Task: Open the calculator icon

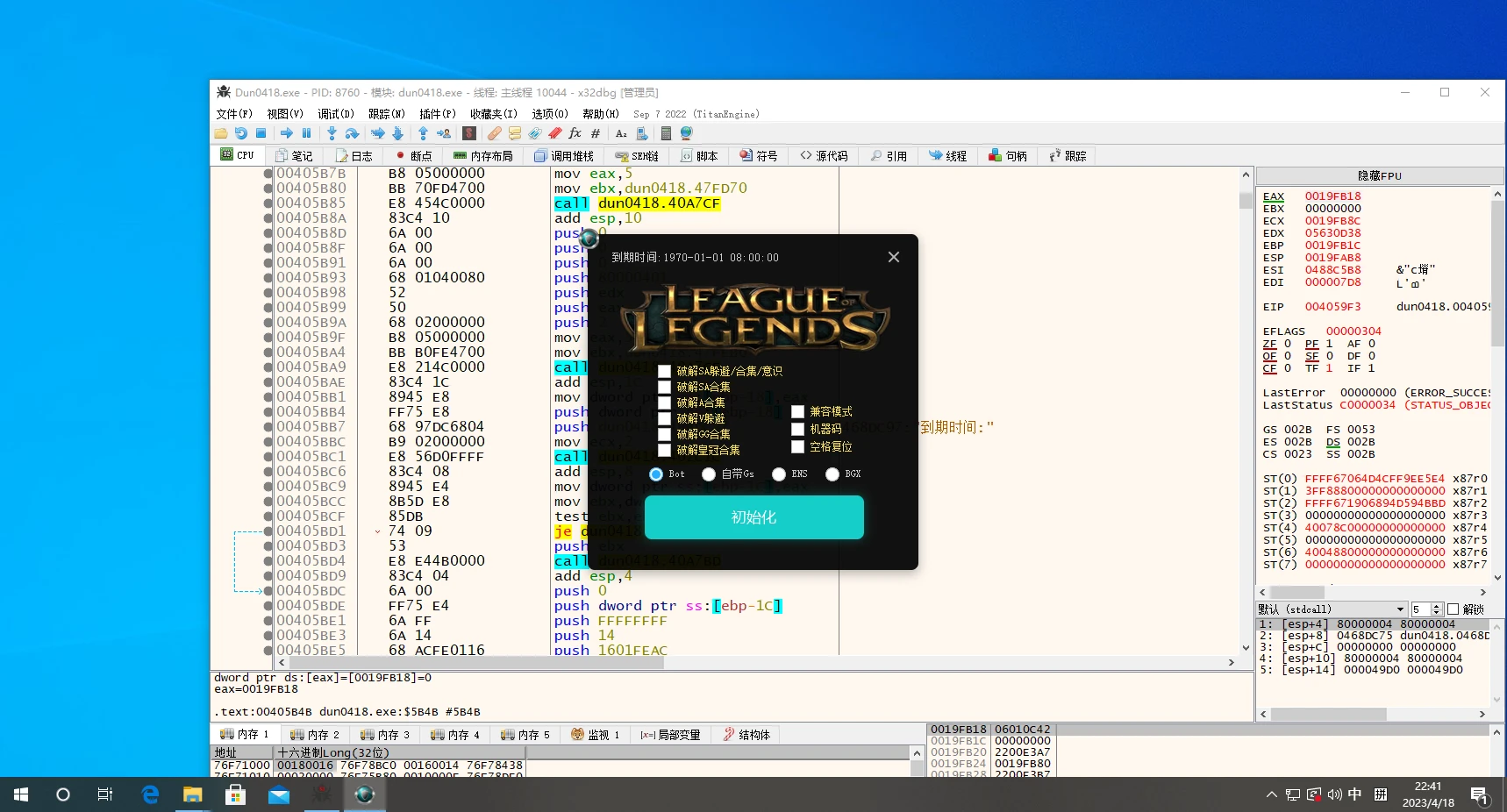Action: [666, 133]
